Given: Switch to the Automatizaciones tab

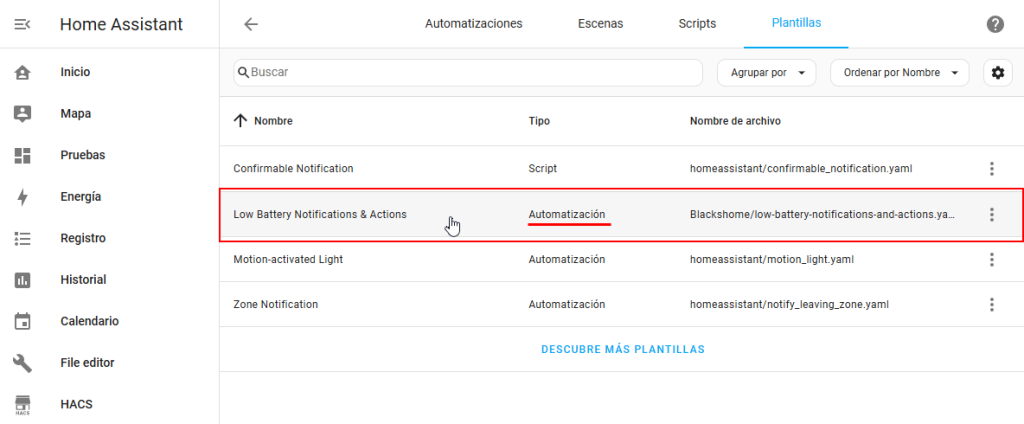Looking at the screenshot, I should [x=473, y=24].
